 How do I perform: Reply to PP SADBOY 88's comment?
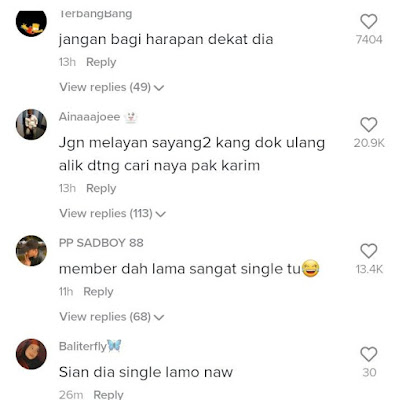point(98,292)
